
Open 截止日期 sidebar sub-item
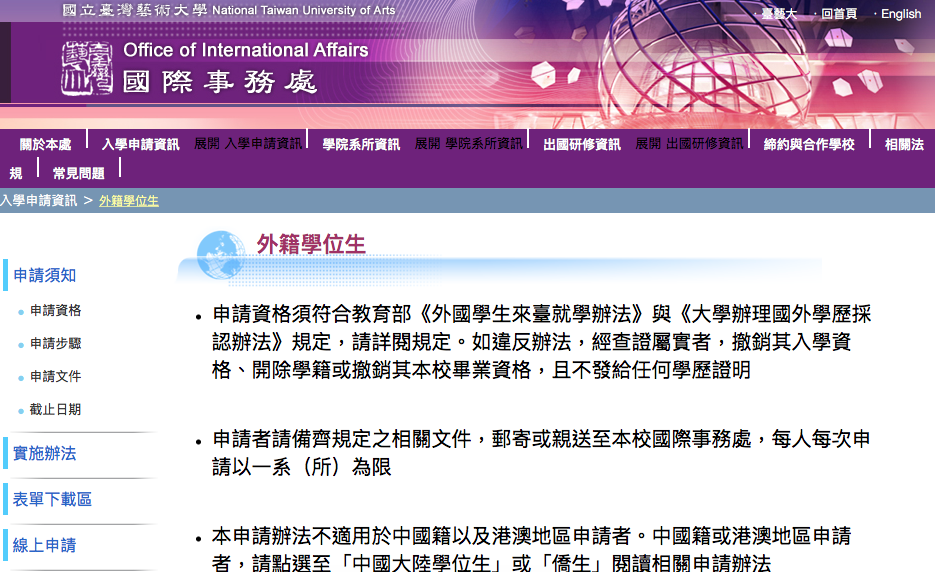[55, 409]
